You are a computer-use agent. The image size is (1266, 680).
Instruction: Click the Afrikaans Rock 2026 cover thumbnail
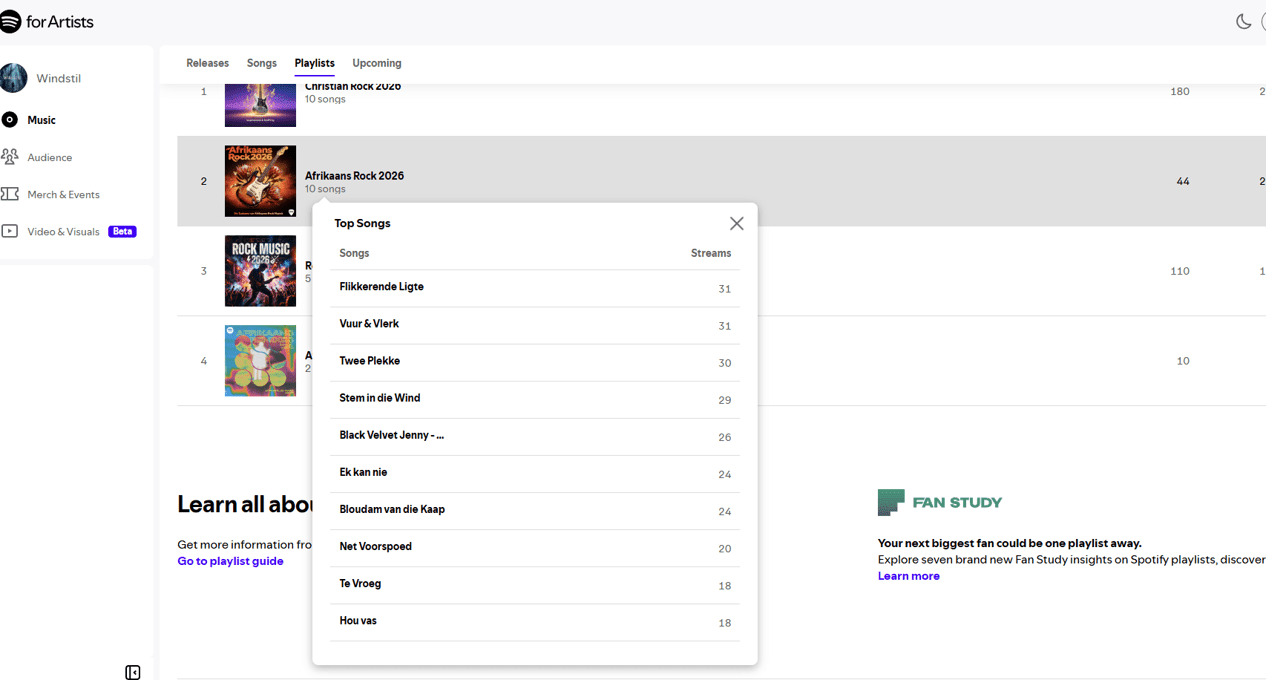pos(260,181)
